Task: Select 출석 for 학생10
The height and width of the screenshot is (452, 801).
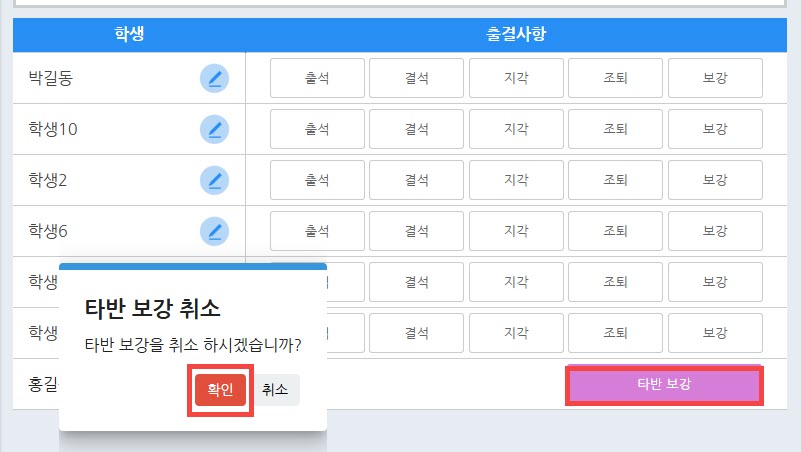Action: (317, 129)
